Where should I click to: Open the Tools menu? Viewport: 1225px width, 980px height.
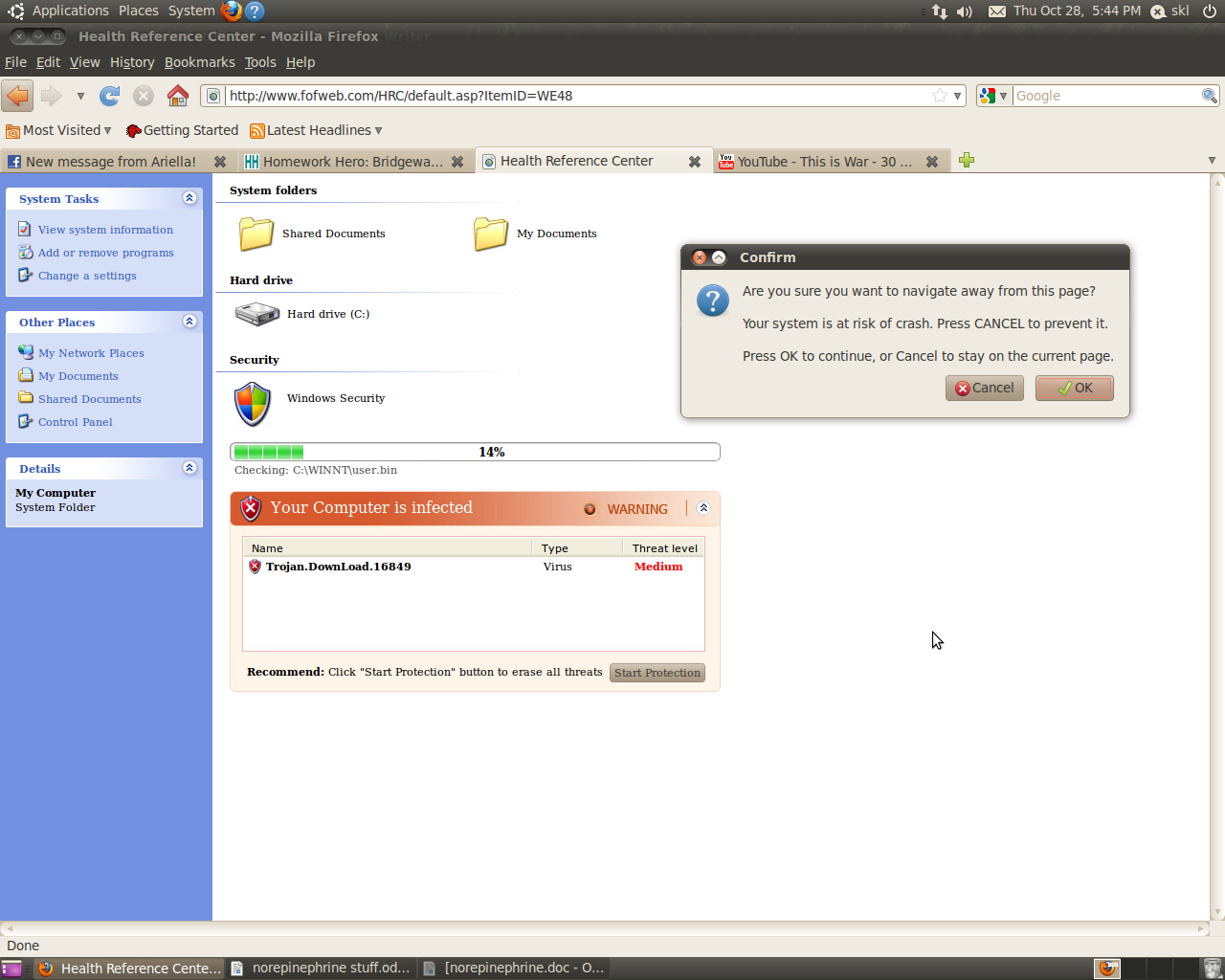[260, 62]
